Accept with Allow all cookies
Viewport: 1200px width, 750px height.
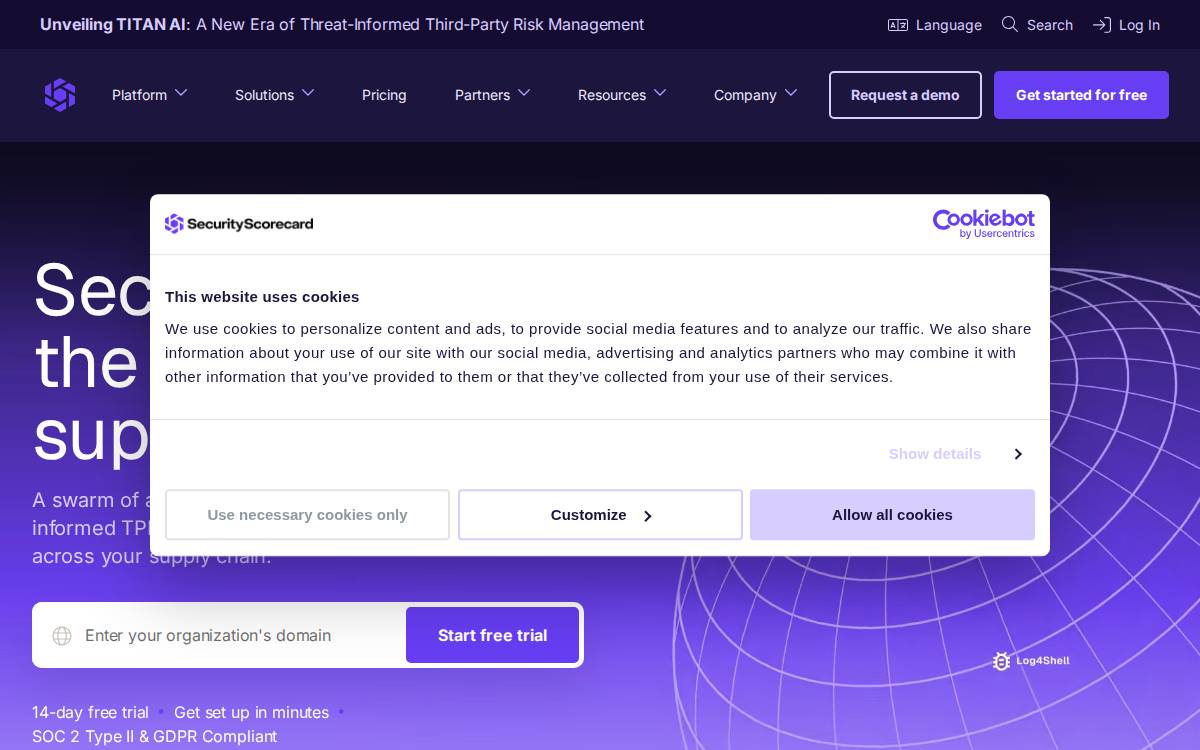coord(892,515)
